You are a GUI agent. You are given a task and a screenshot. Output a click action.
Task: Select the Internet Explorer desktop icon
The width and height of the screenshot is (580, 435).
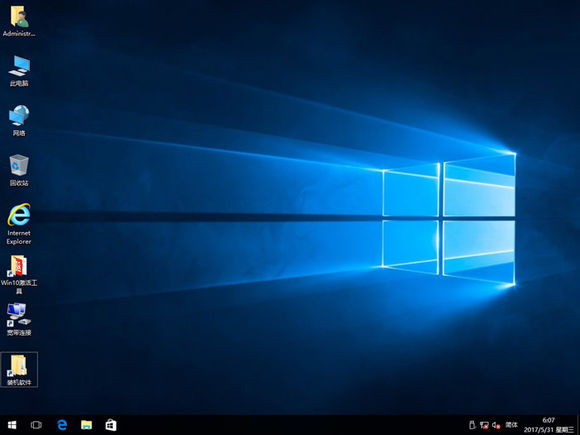click(19, 224)
